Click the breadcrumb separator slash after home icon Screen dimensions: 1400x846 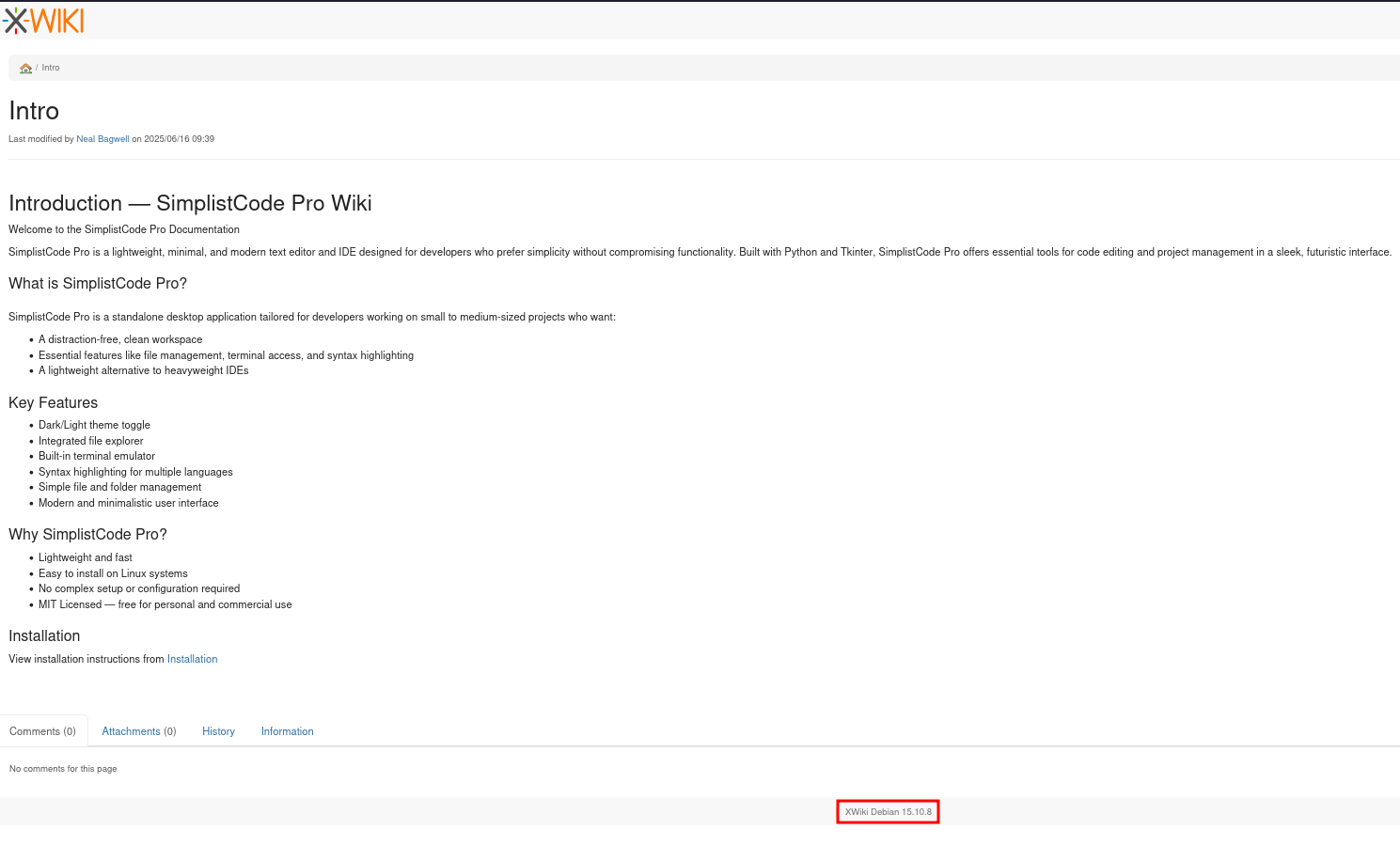tap(37, 67)
